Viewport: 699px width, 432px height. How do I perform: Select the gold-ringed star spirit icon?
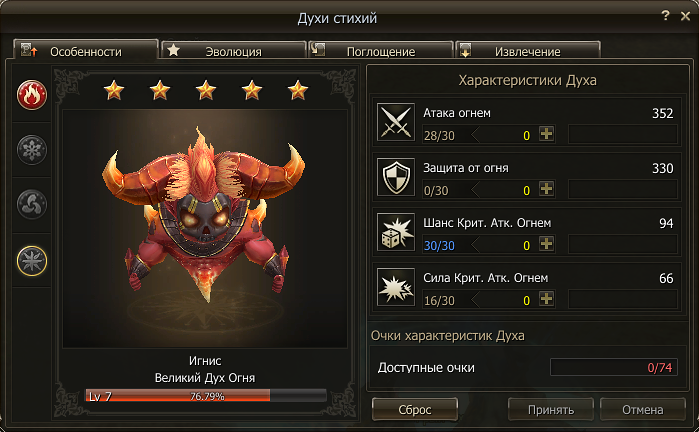click(x=32, y=261)
